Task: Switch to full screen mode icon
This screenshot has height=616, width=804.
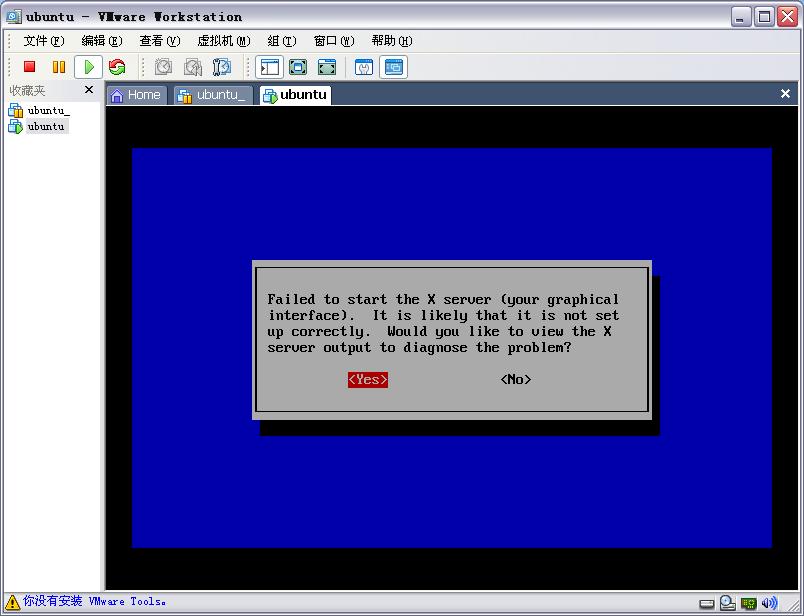Action: pos(298,67)
